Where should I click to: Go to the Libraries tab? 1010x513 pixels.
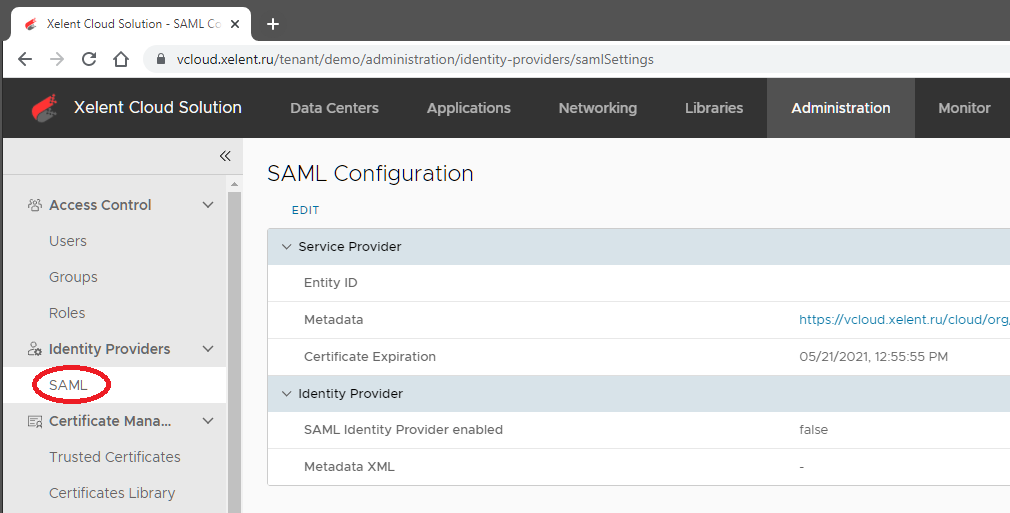714,108
